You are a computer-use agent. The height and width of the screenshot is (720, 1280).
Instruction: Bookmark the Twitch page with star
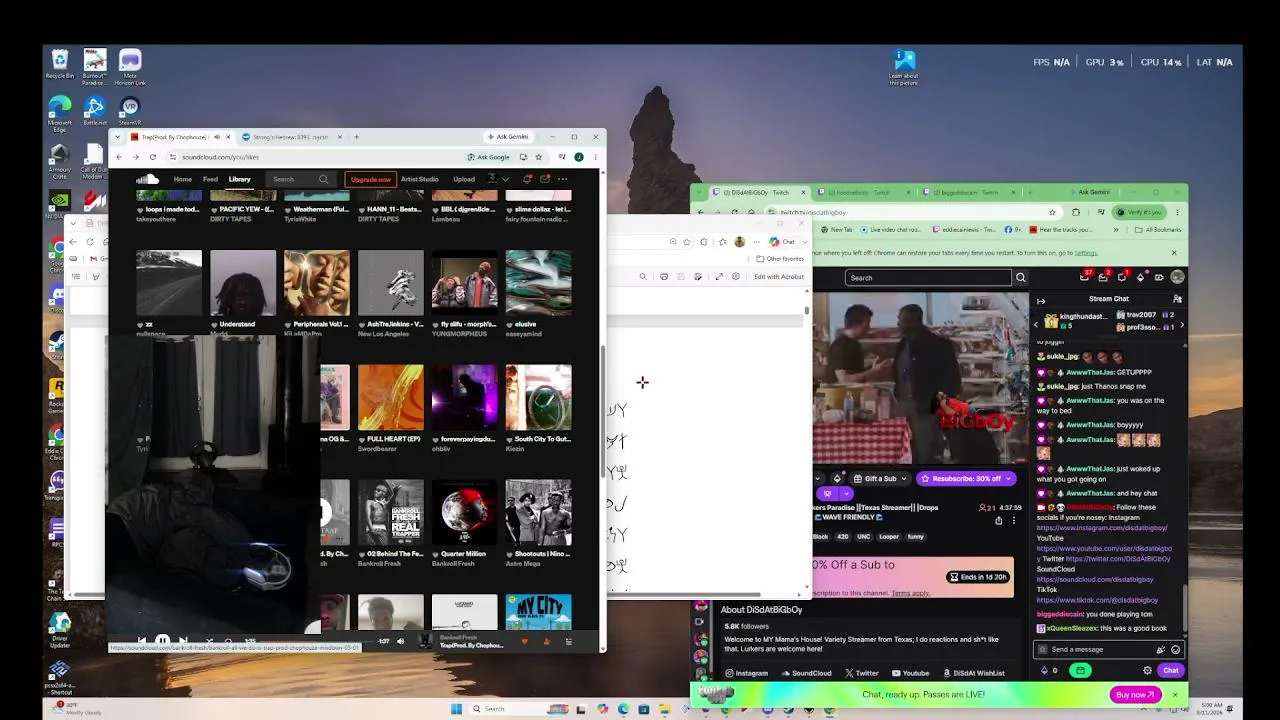click(1052, 212)
